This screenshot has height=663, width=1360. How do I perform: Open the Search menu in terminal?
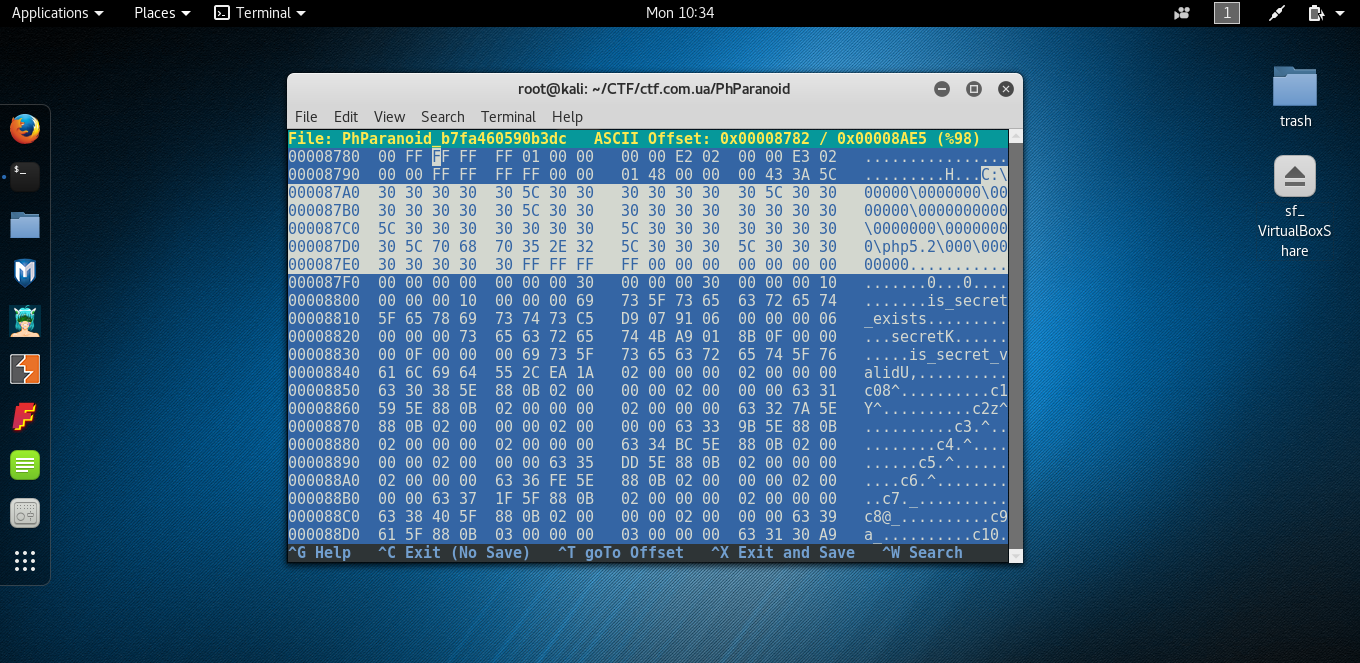point(442,117)
